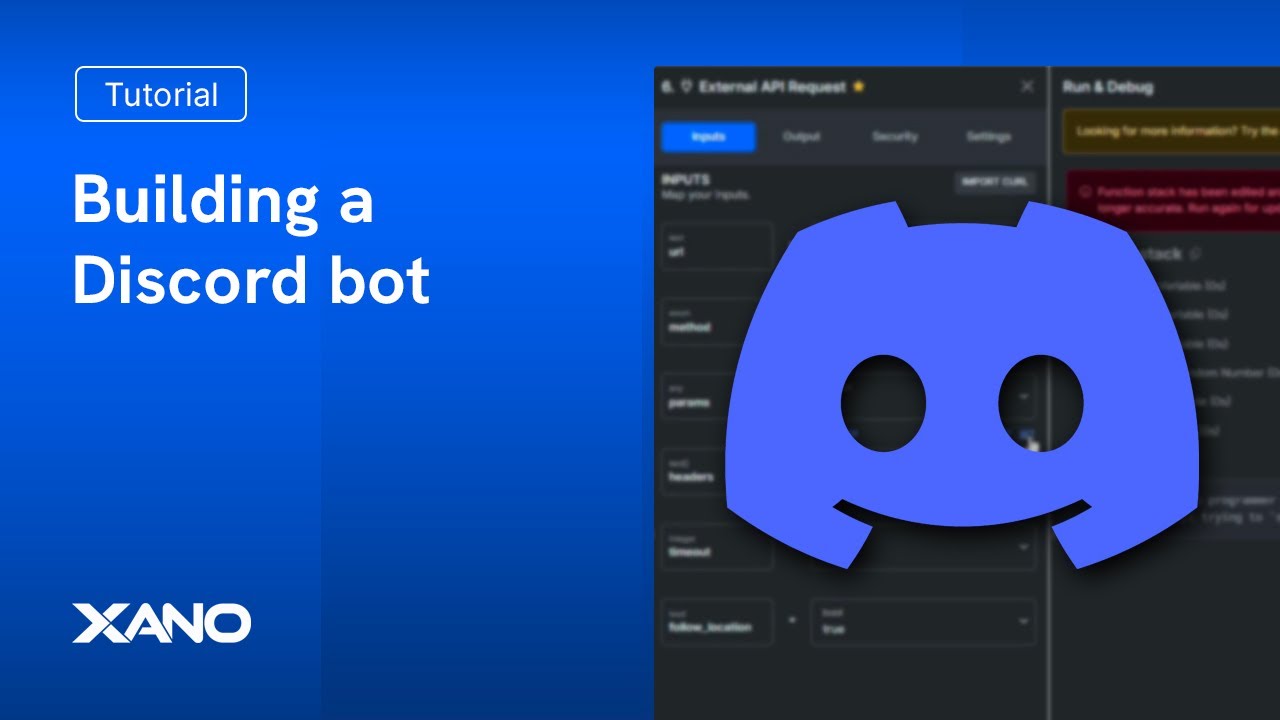Click the XANO logo in the bottom left
This screenshot has width=1280, height=720.
[162, 623]
